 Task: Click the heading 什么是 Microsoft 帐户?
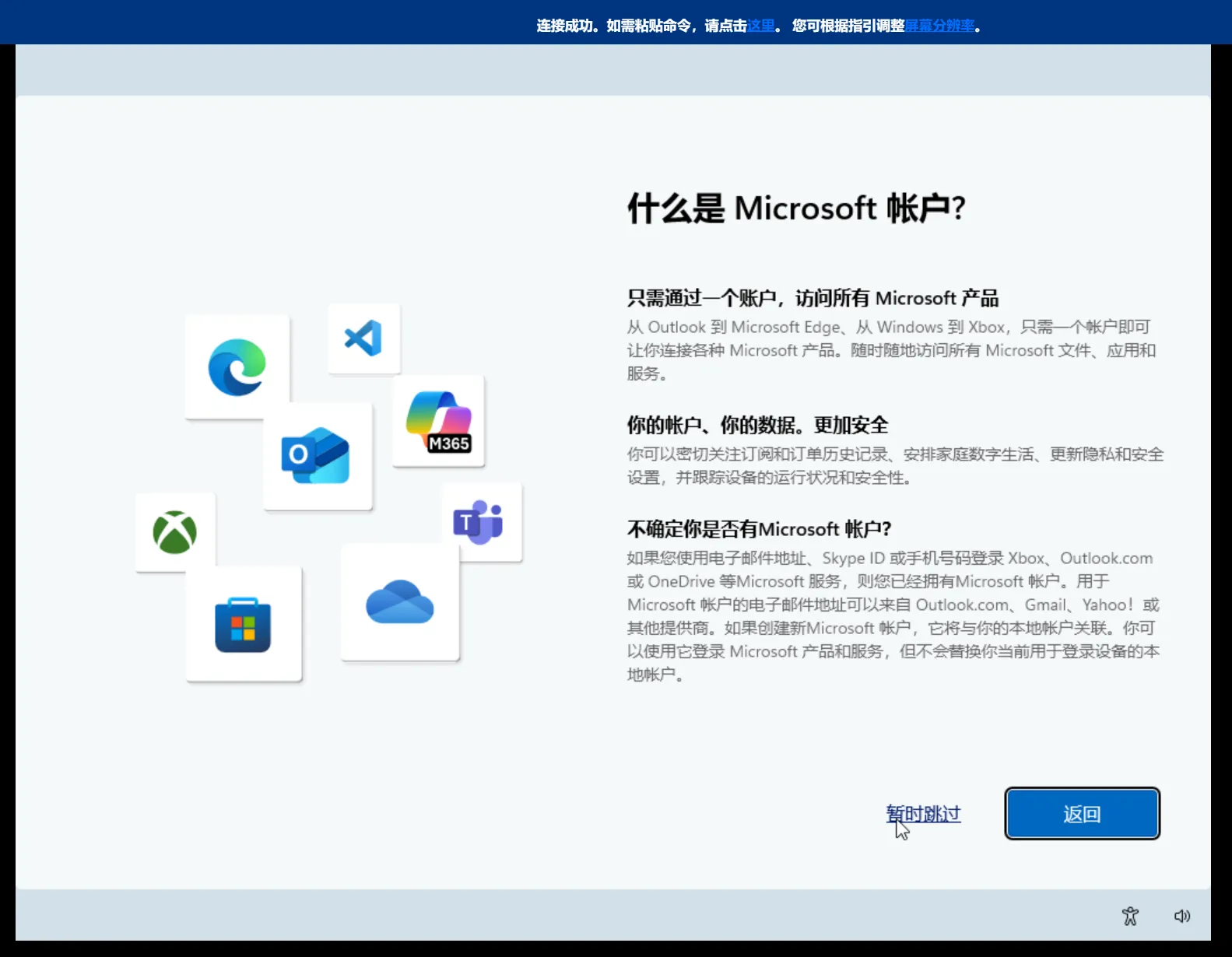(x=796, y=209)
